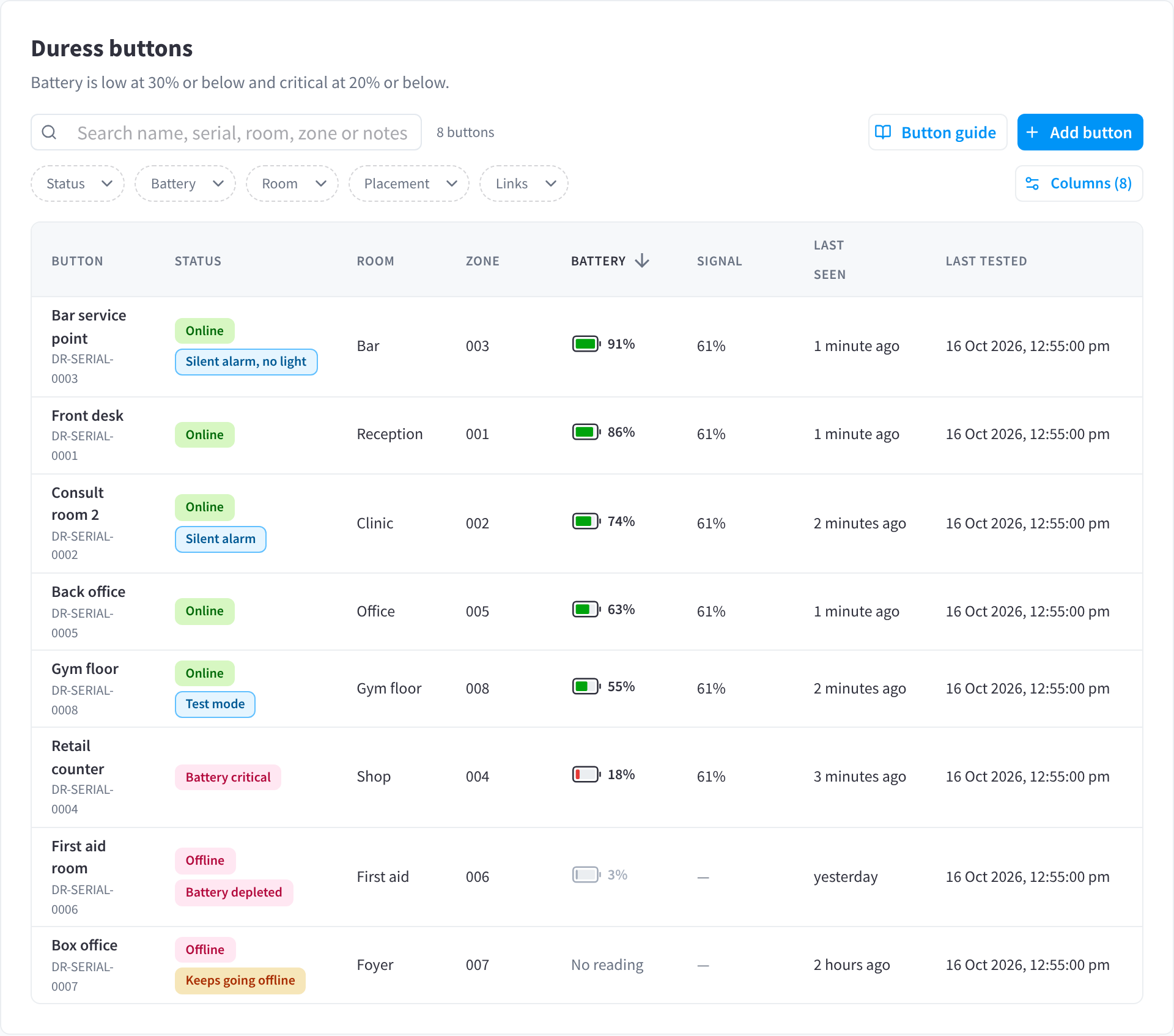Click the search magnifier icon
The height and width of the screenshot is (1036, 1174).
[x=50, y=132]
